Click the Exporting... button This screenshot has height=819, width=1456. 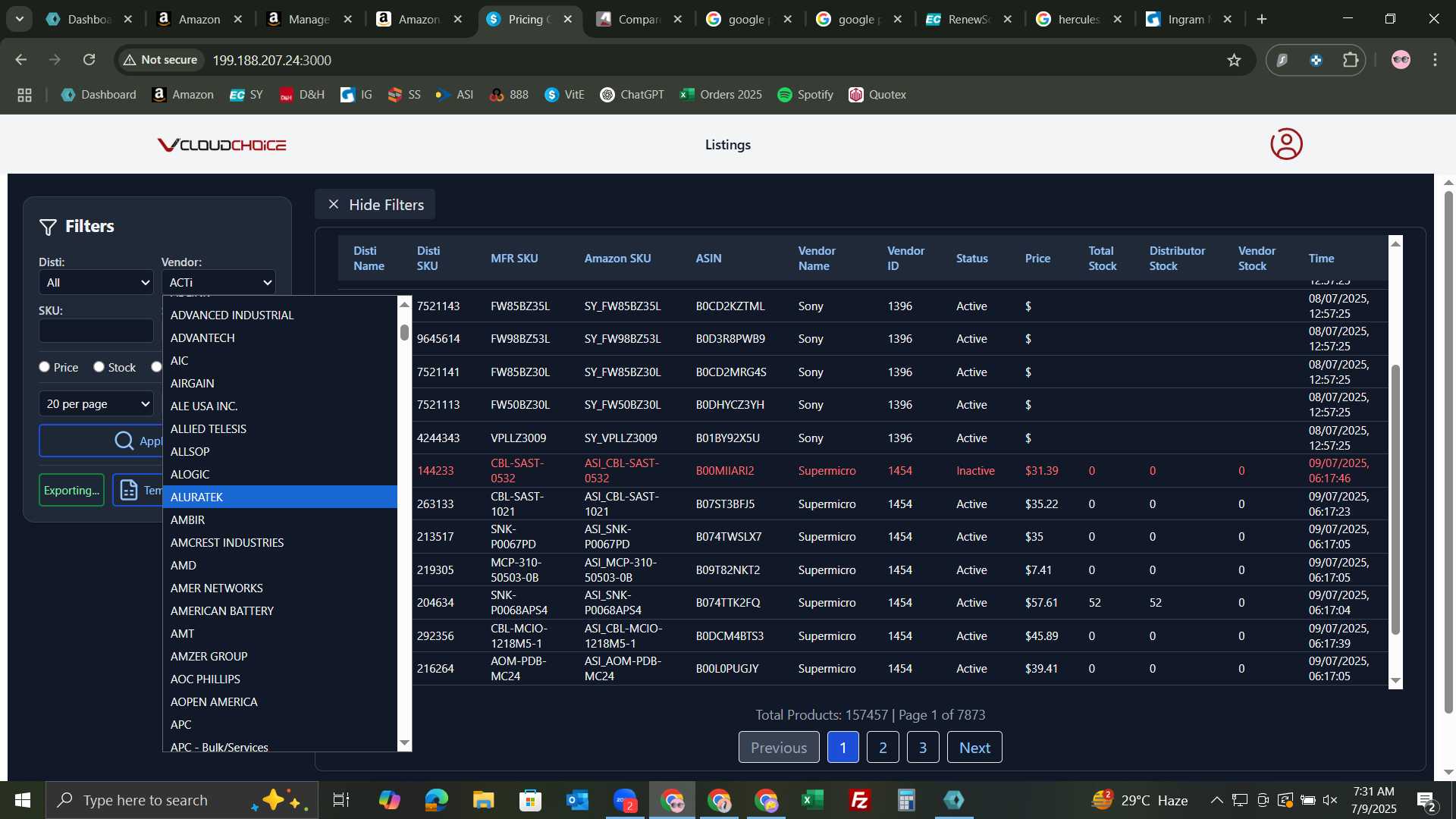[x=71, y=491]
